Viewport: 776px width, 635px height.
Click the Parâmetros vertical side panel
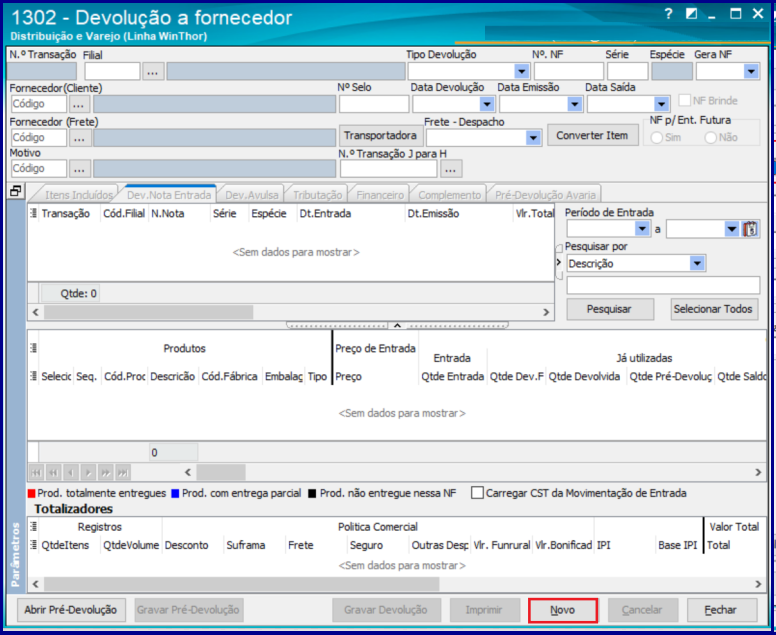pyautogui.click(x=16, y=396)
